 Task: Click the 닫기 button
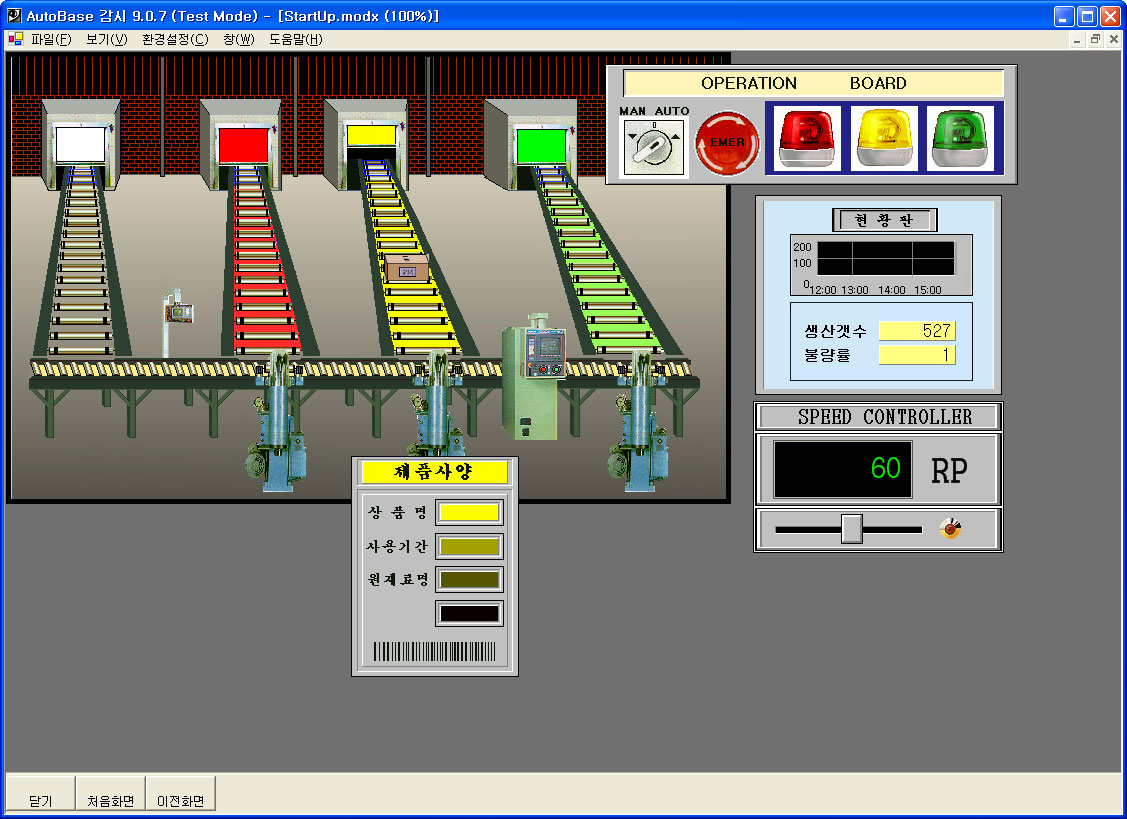tap(41, 801)
